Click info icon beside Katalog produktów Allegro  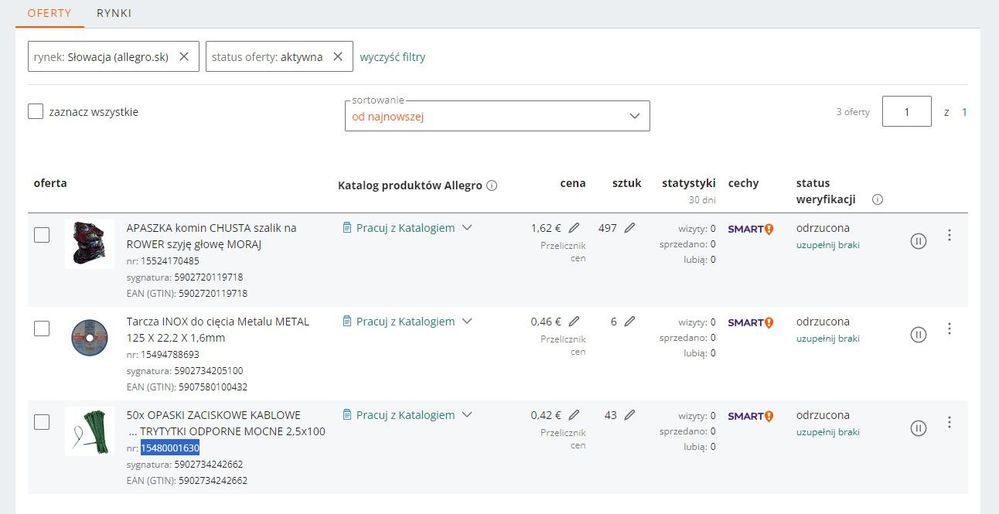pos(492,185)
